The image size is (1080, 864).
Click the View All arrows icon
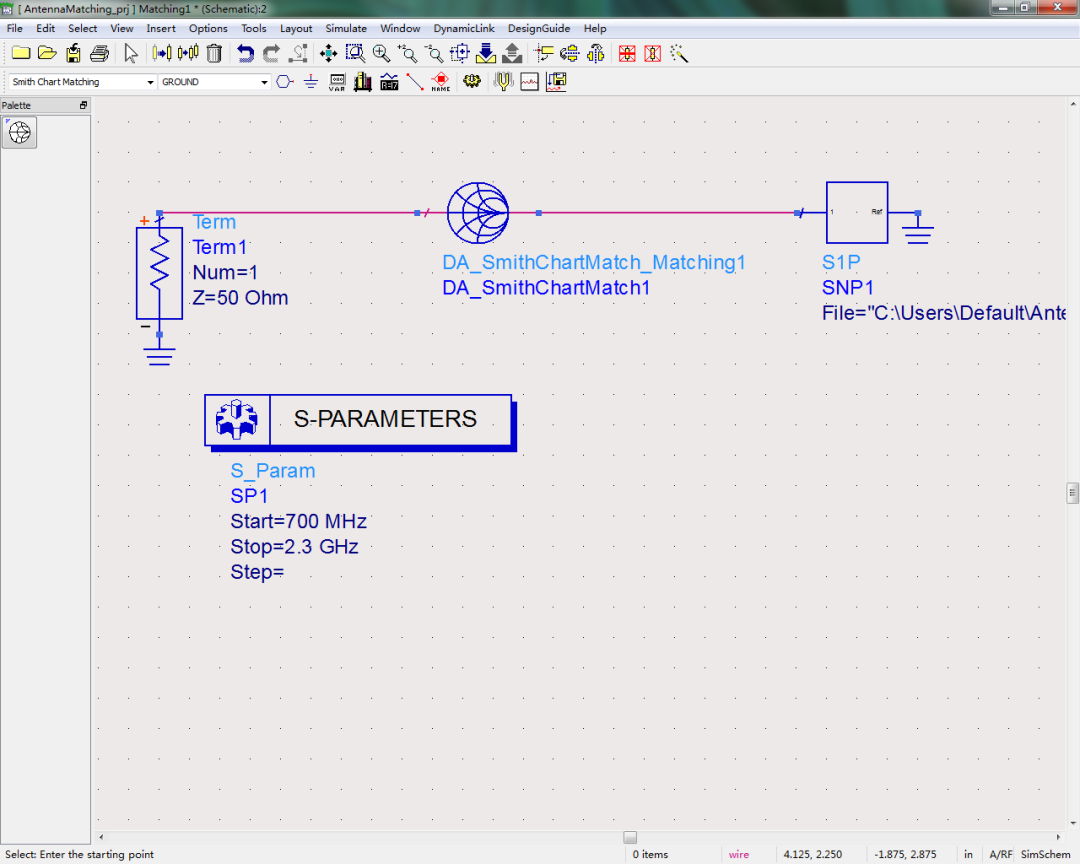[x=329, y=53]
